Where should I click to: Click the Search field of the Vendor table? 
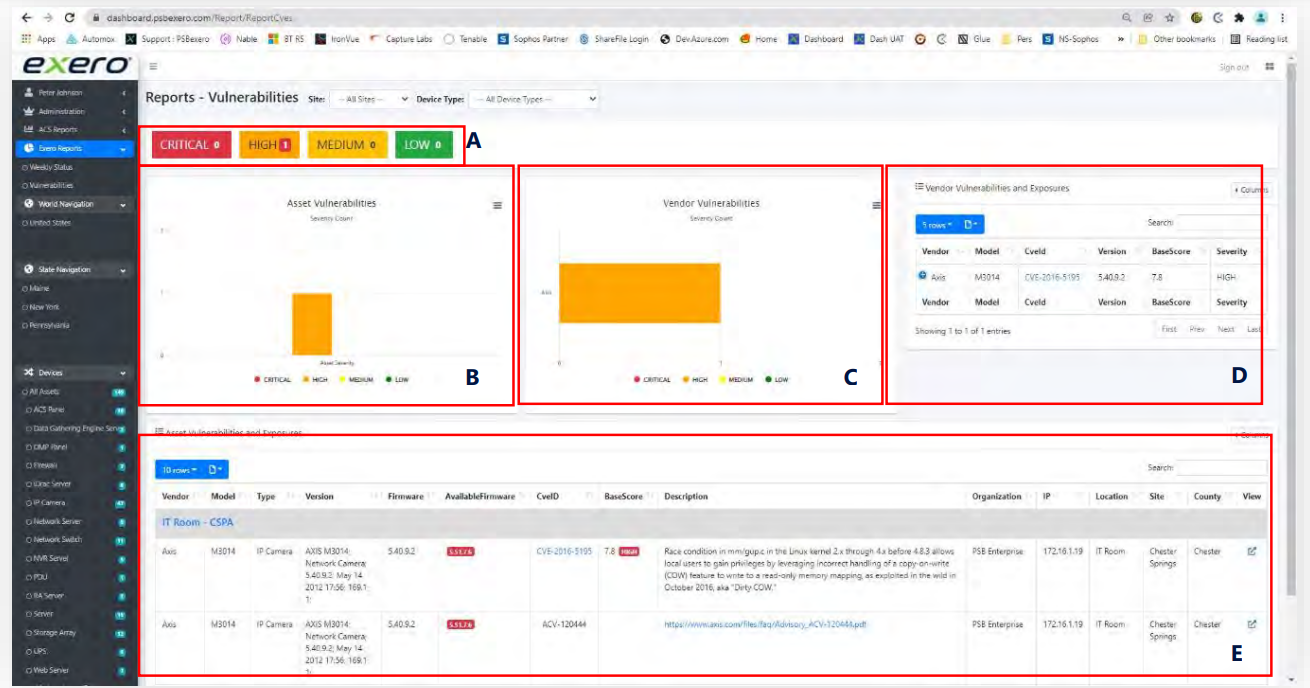point(1220,224)
